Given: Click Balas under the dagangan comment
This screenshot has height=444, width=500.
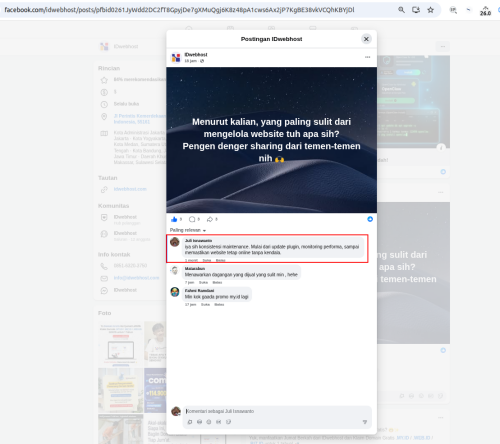Looking at the screenshot, I should 217,282.
